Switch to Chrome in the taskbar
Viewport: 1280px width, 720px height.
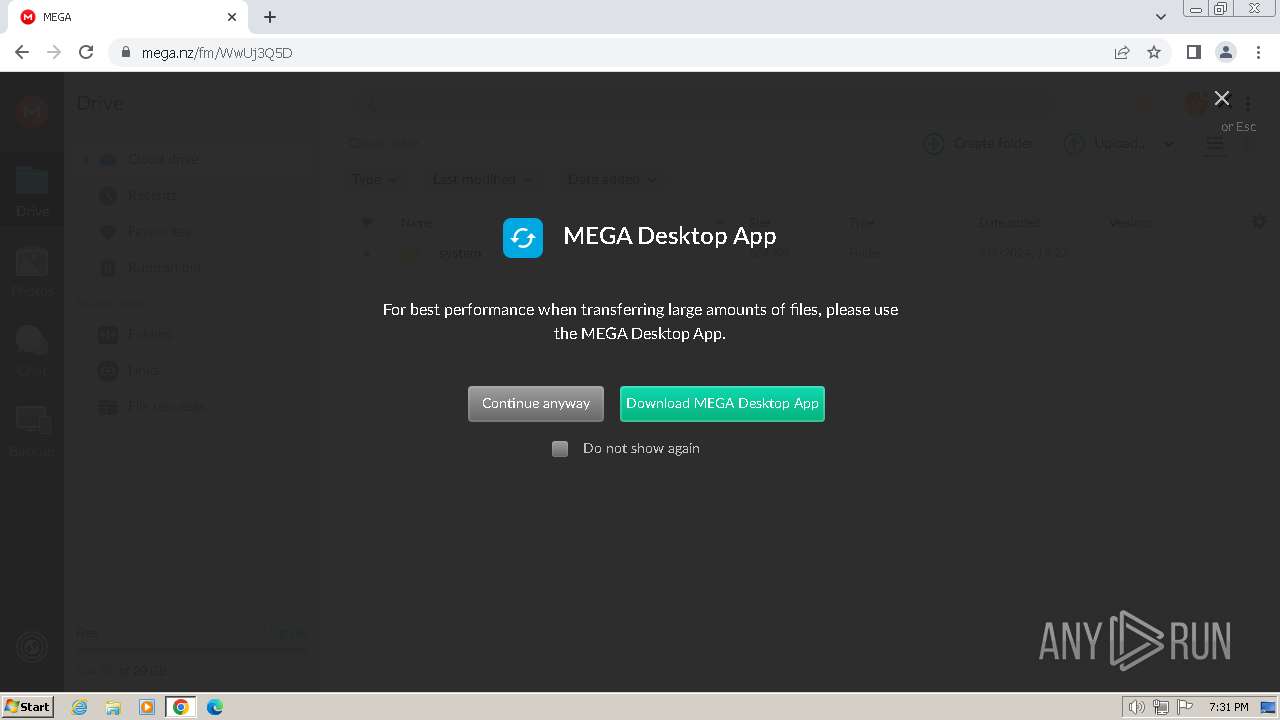point(181,707)
